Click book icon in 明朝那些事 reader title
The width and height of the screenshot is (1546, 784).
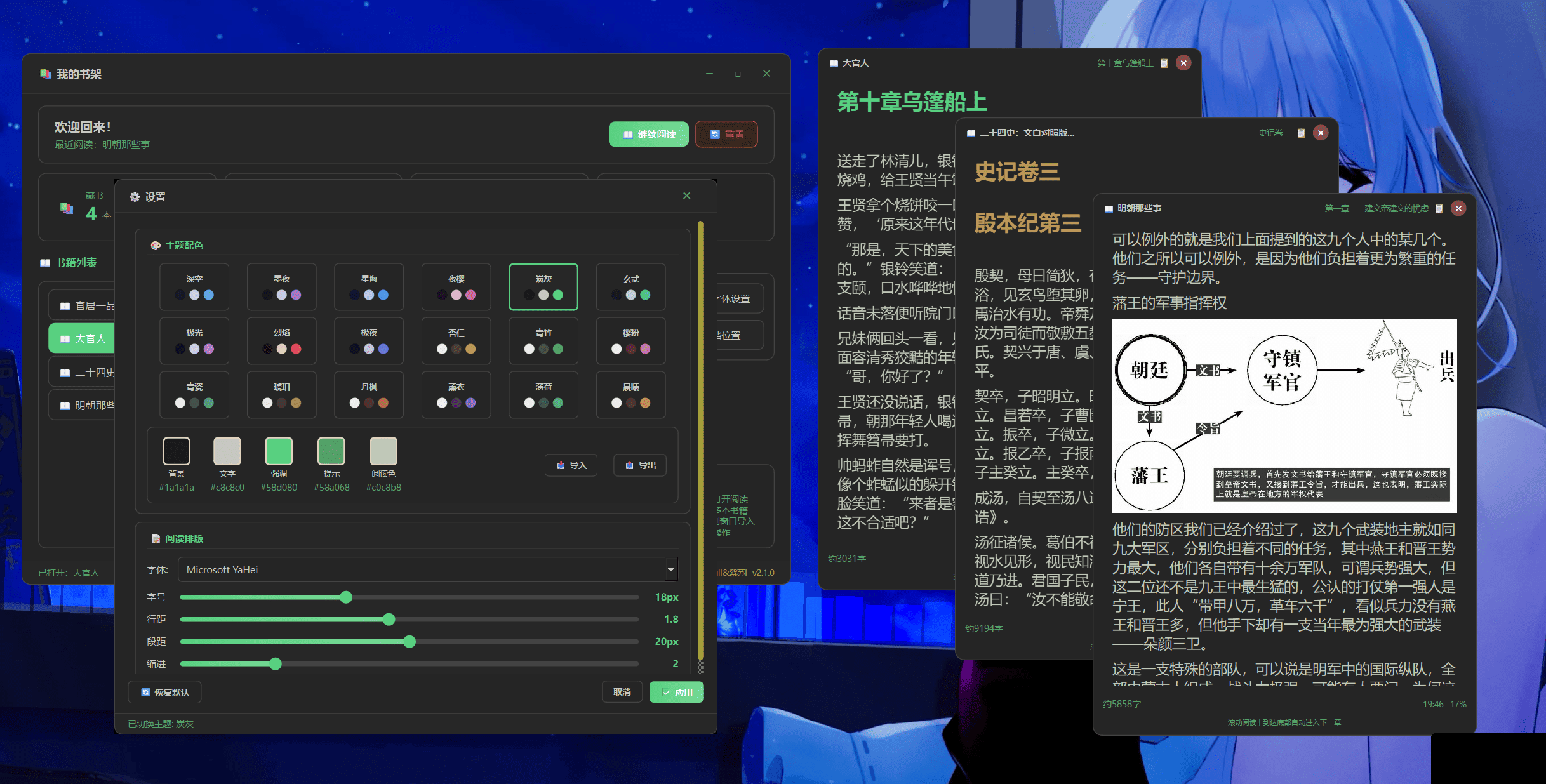(1109, 209)
